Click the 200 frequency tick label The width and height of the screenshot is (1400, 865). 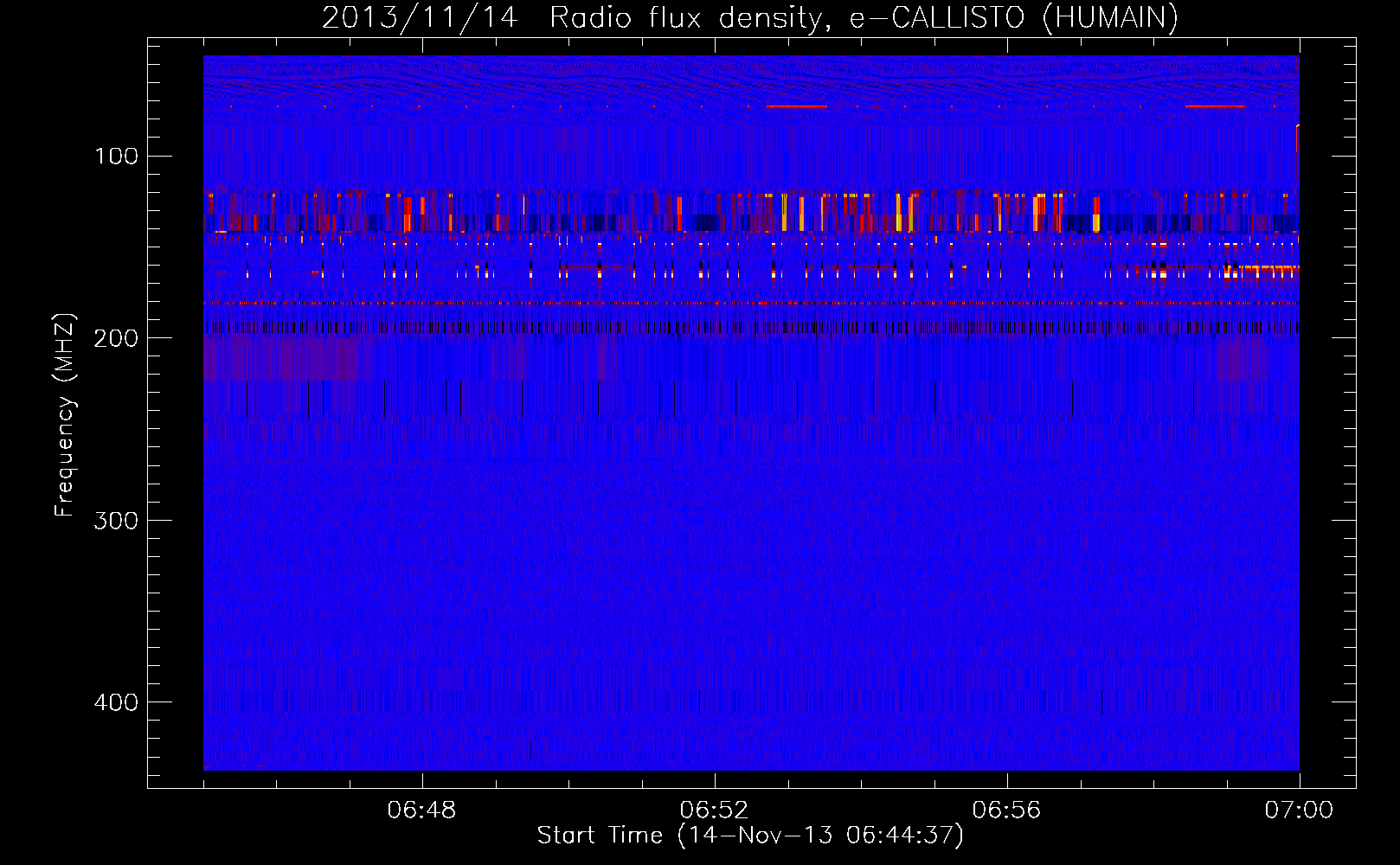116,338
